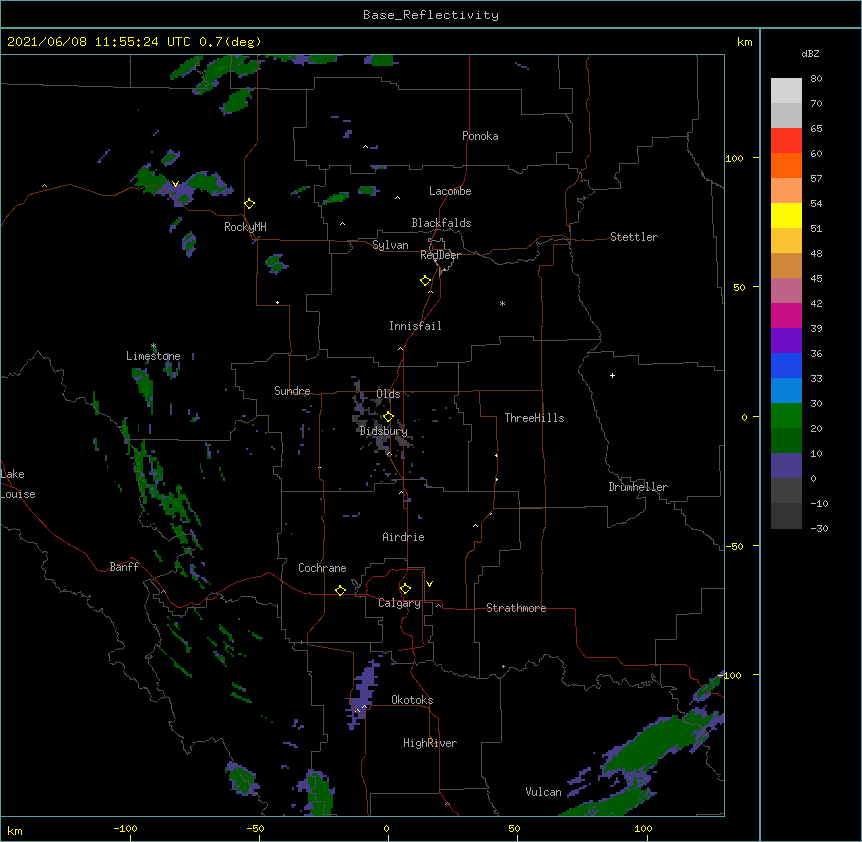862x842 pixels.
Task: Pick the pink 42-45 dBZ legend swatch
Action: coord(786,291)
